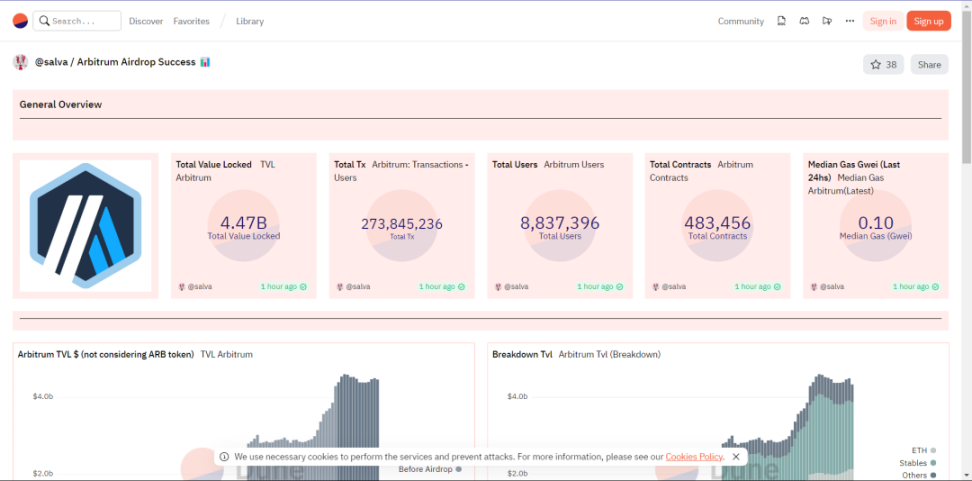The image size is (972, 481).
Task: Click the @salva avatar beside dashboard title
Action: pos(20,62)
